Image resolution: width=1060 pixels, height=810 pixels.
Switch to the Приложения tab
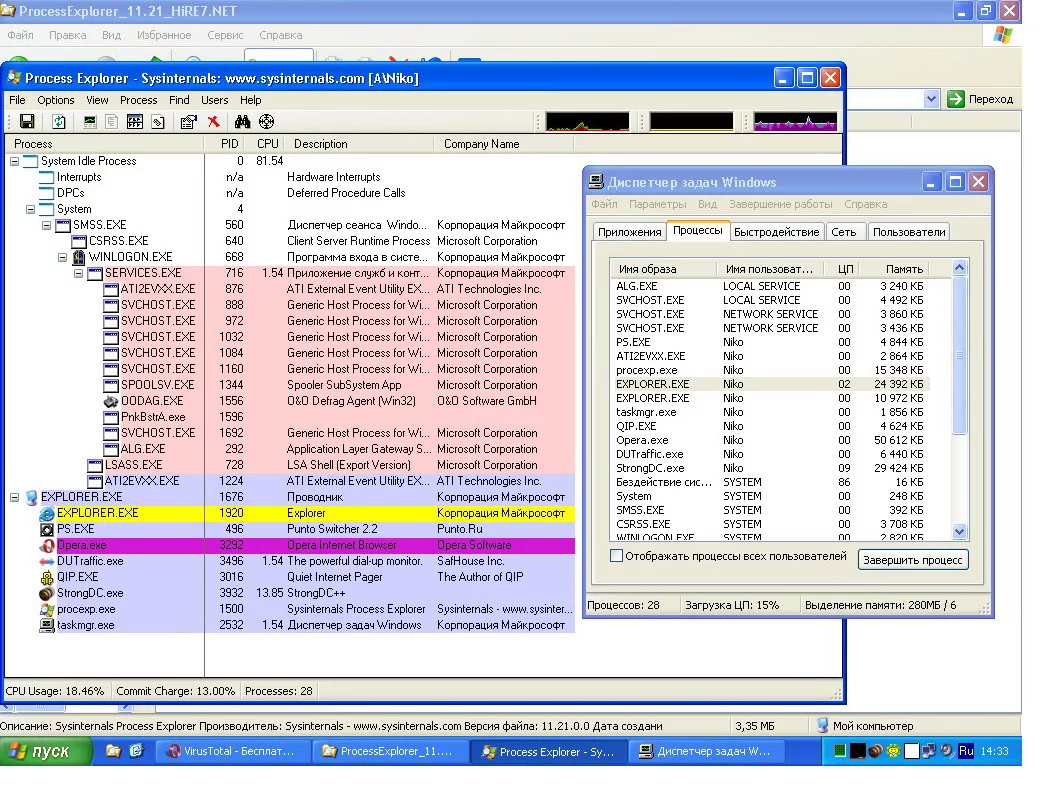[x=629, y=232]
